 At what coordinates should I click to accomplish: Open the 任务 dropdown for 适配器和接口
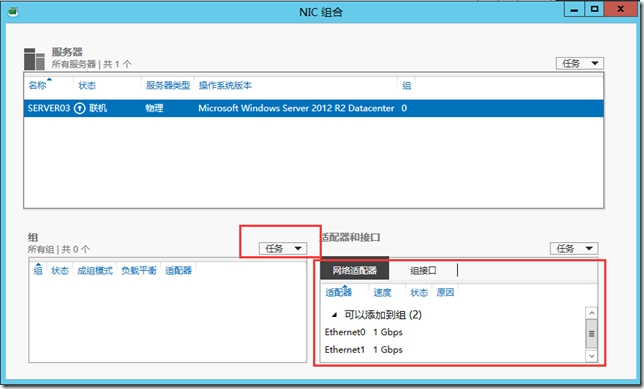(x=574, y=249)
